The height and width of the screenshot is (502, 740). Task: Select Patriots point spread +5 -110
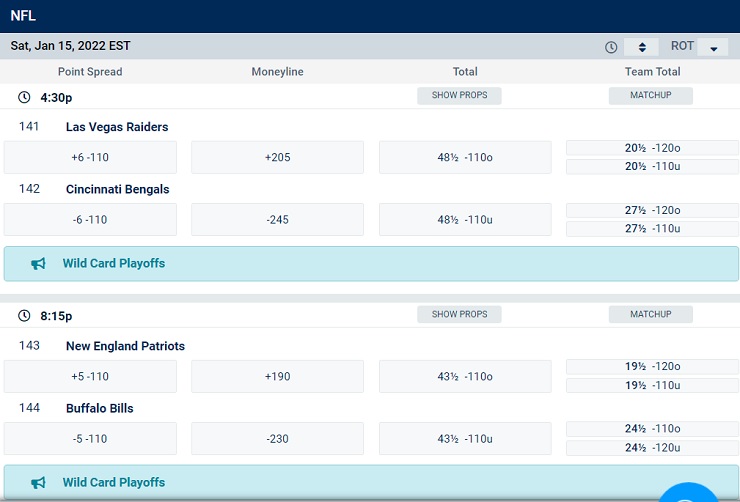click(90, 376)
